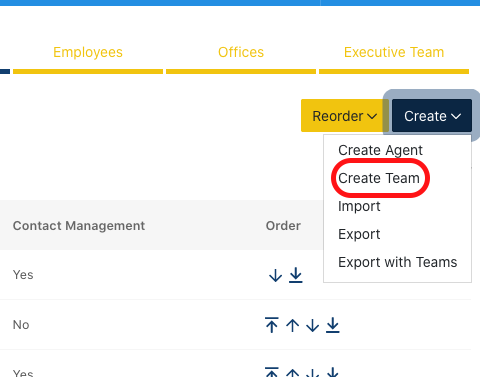
Task: Select the Import menu option
Action: pyautogui.click(x=359, y=206)
